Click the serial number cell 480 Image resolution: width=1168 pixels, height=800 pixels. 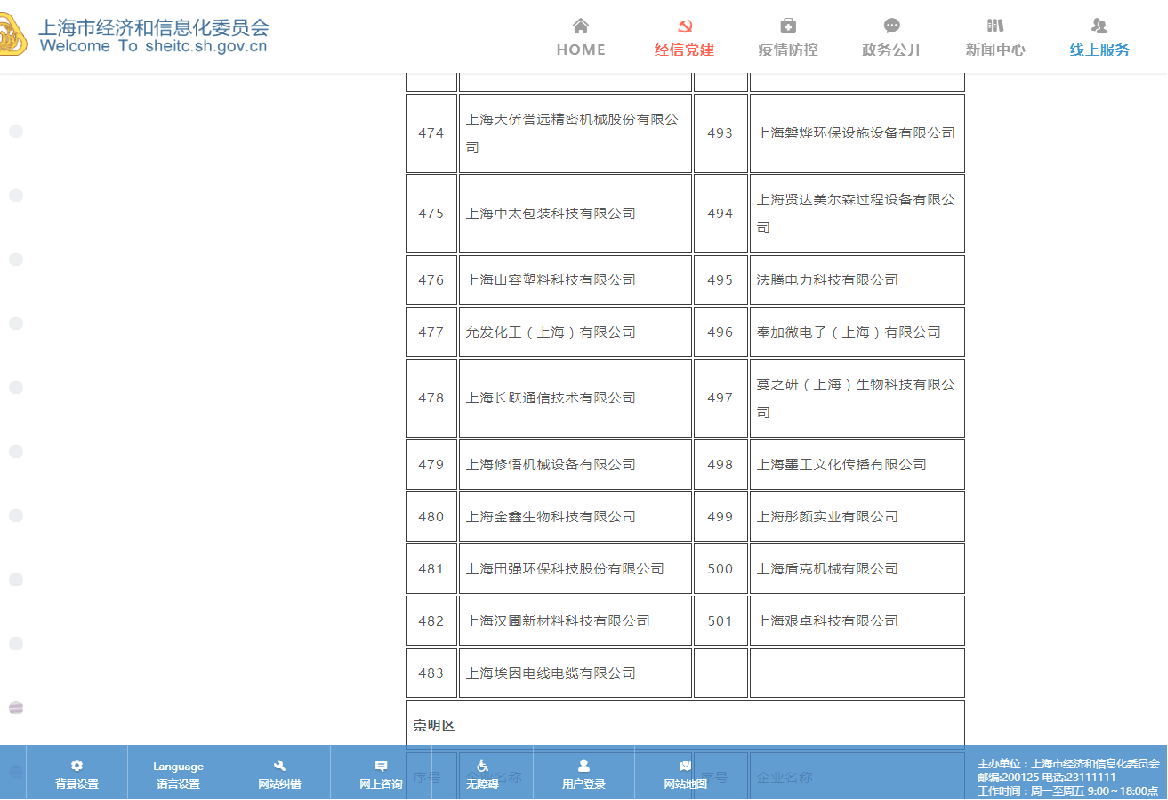(431, 517)
